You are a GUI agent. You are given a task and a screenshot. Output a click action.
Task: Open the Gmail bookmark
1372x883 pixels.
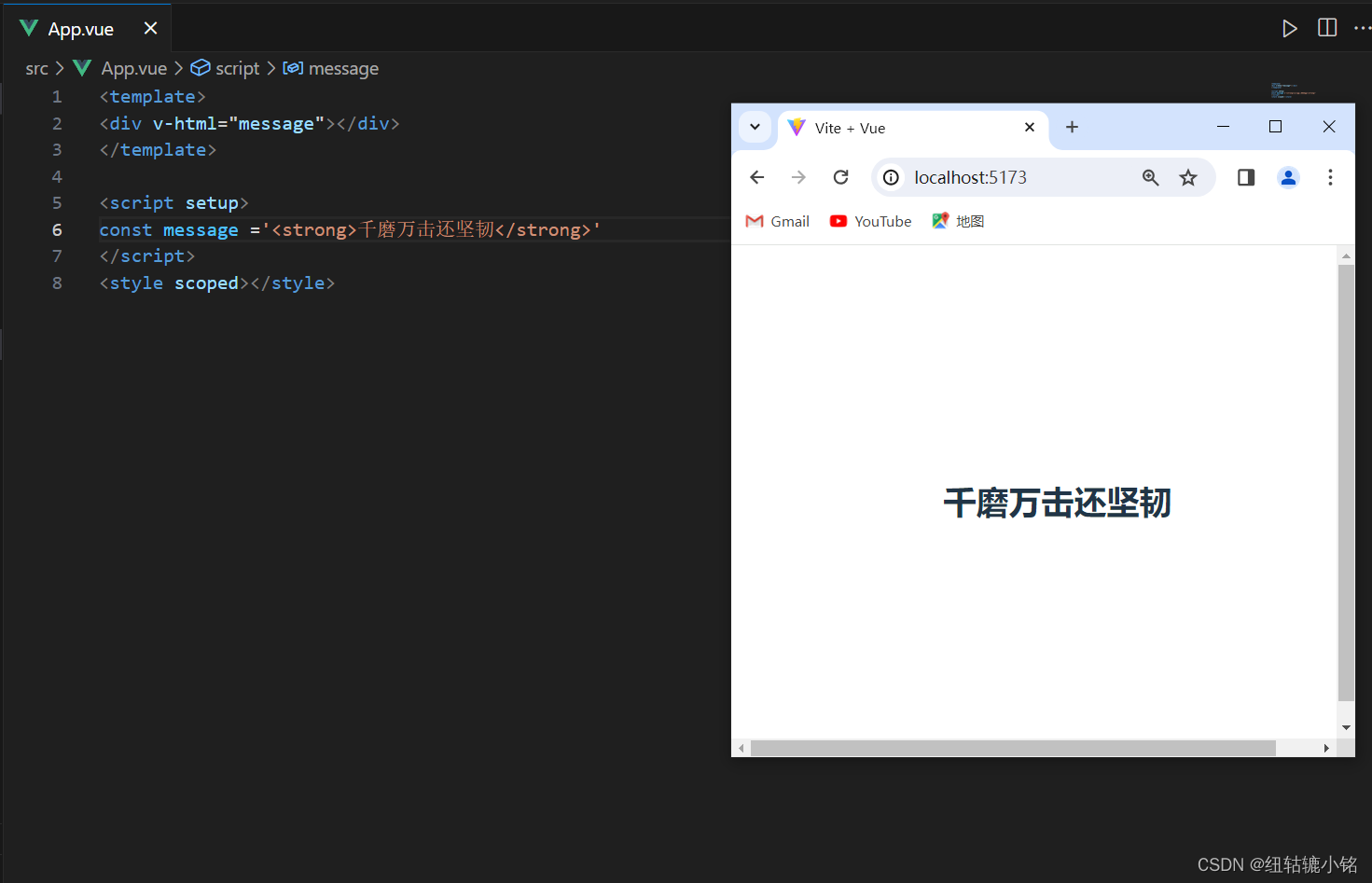[x=777, y=221]
